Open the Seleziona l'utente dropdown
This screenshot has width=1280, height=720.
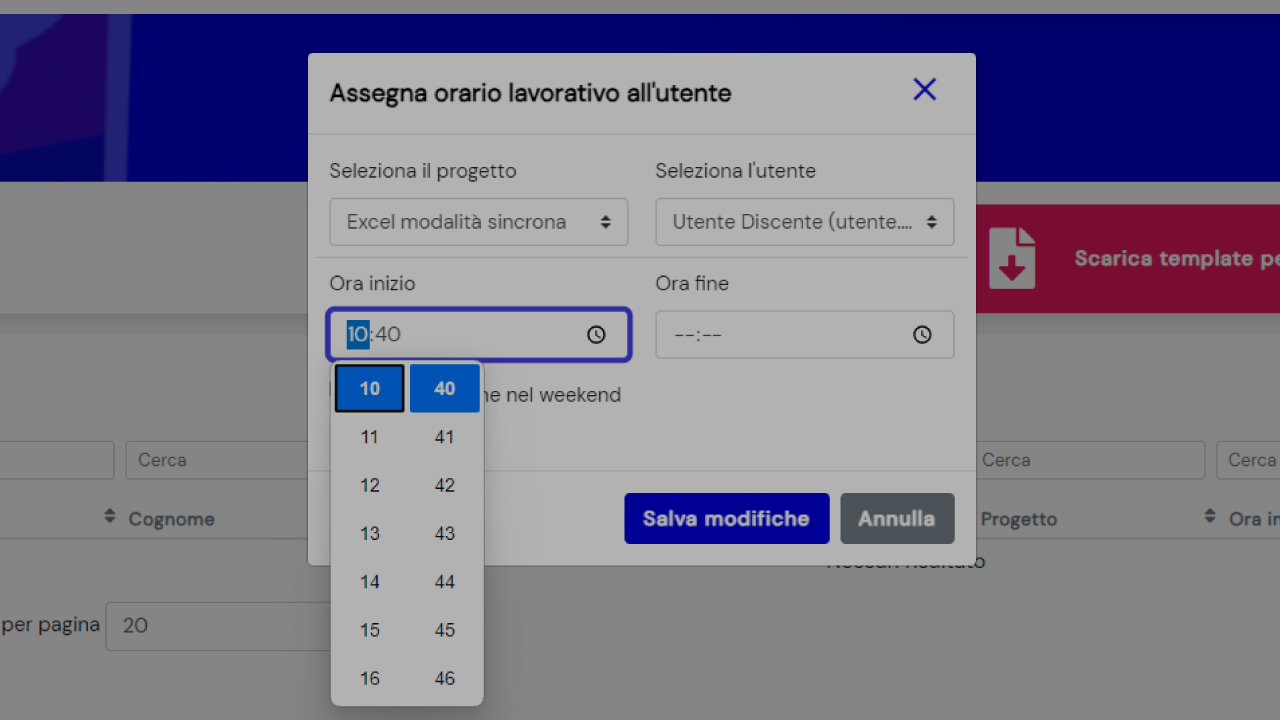click(x=804, y=222)
